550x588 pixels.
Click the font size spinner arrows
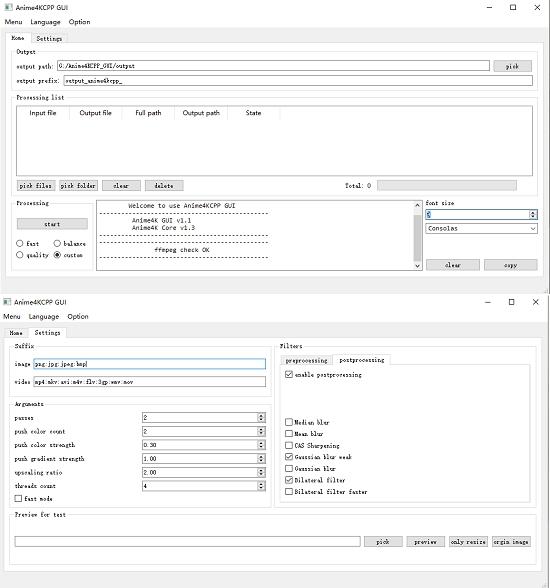click(x=533, y=214)
